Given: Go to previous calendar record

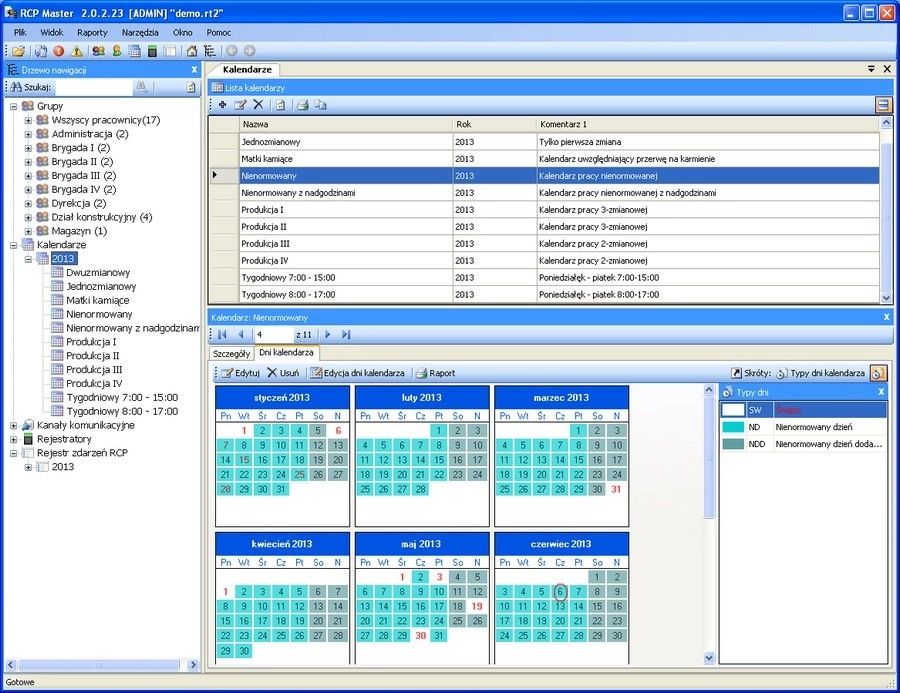Looking at the screenshot, I should [241, 334].
